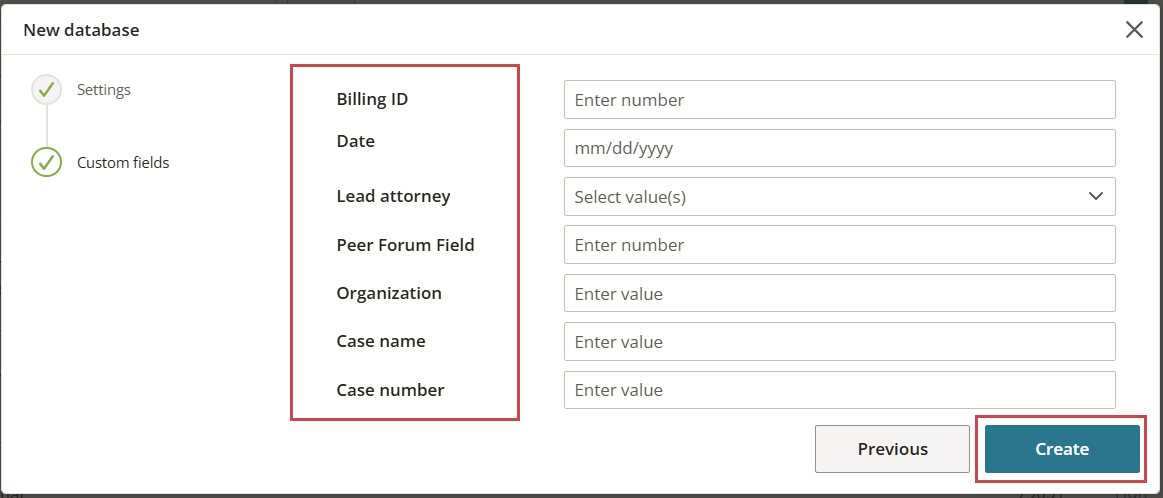Click the Custom fields step checkmark icon
The height and width of the screenshot is (498, 1163).
[46, 163]
